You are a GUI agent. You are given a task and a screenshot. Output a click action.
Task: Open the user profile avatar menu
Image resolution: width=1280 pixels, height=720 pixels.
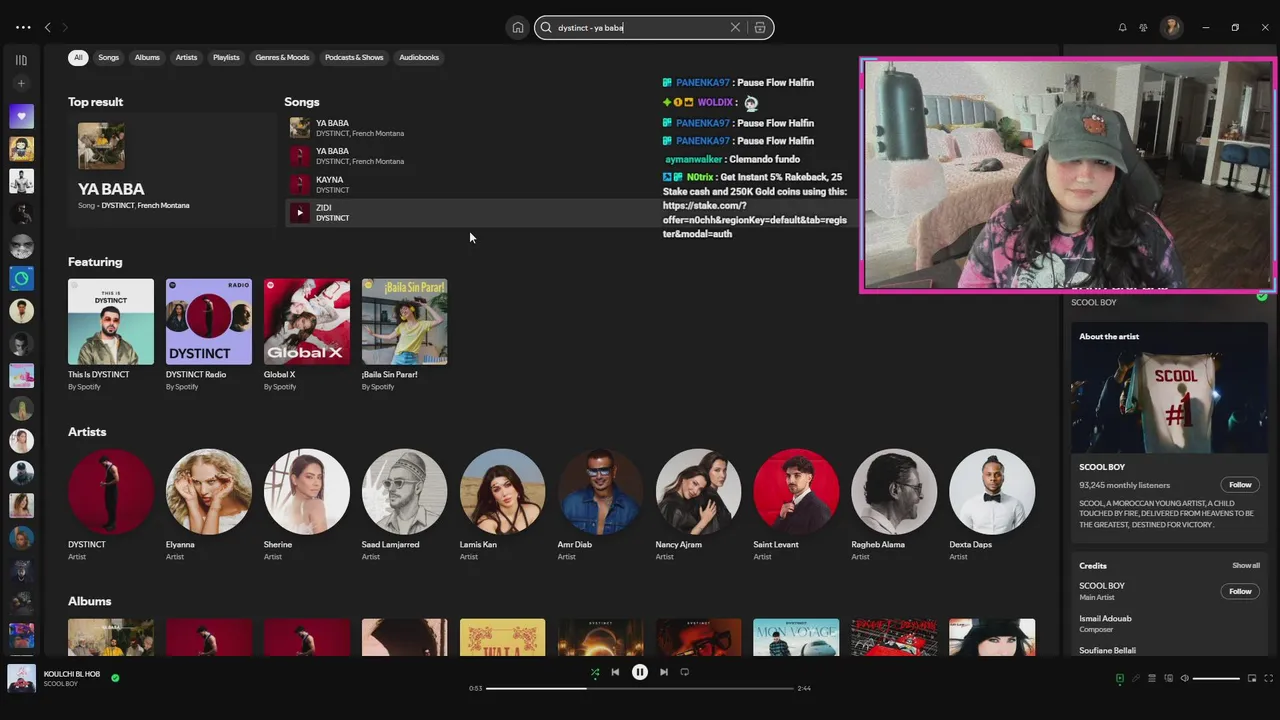pyautogui.click(x=1171, y=28)
